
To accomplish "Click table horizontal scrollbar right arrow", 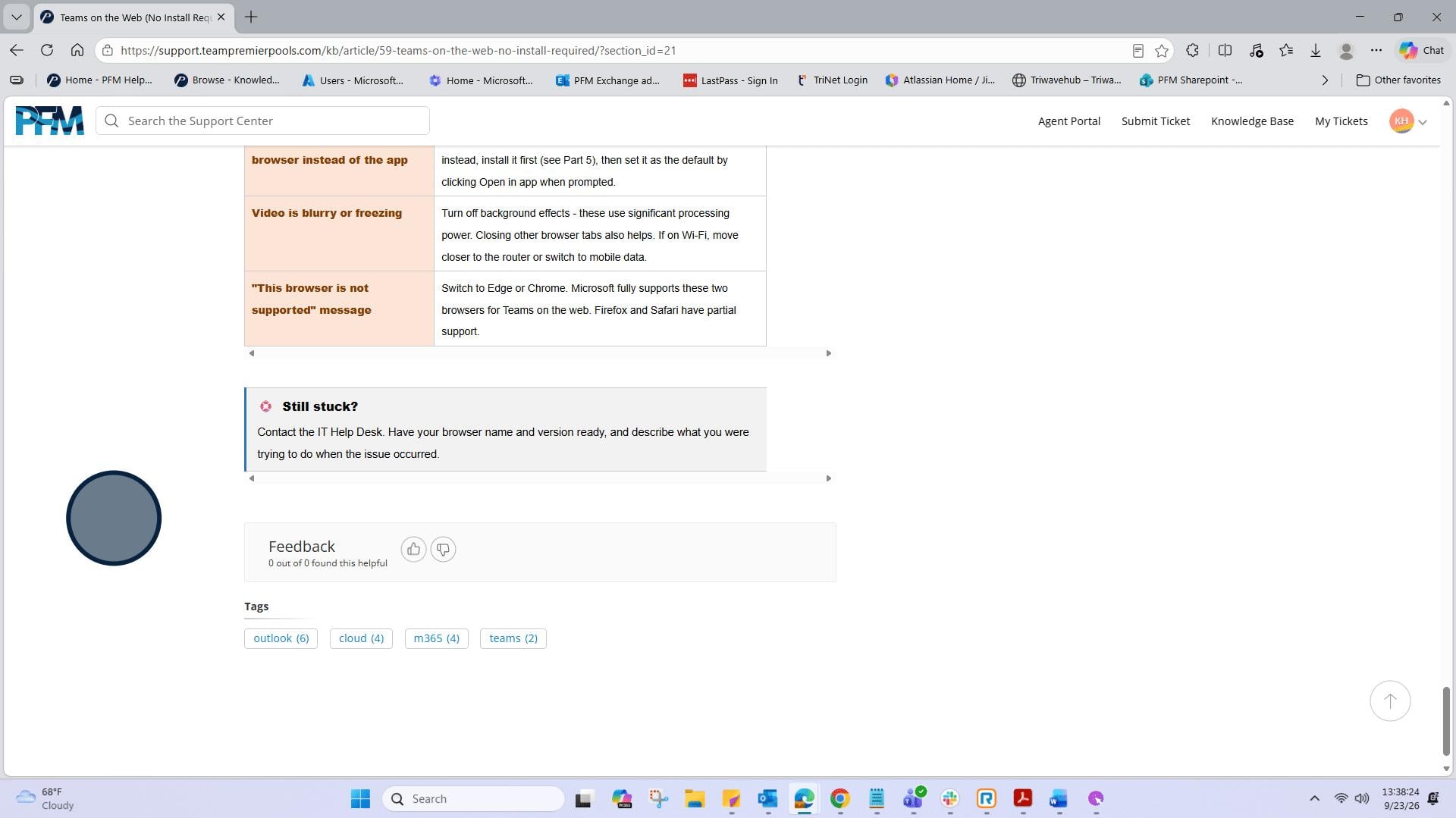I will coord(828,353).
